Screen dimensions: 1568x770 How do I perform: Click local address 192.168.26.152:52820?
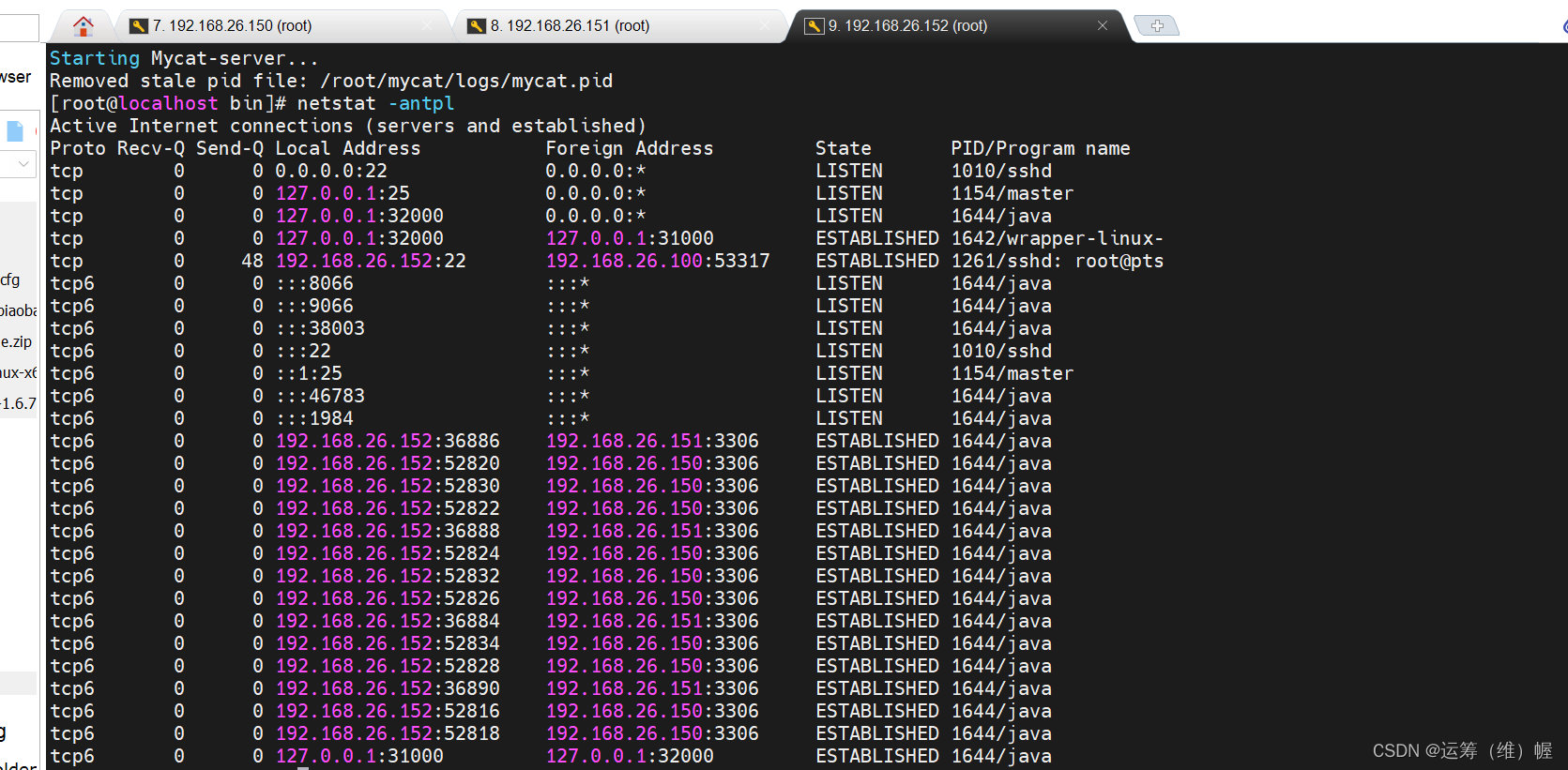(388, 463)
